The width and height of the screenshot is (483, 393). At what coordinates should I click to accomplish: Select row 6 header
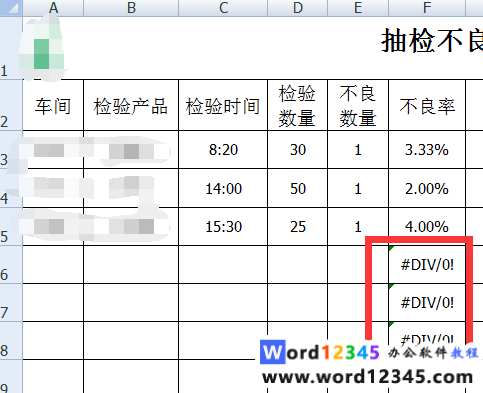(x=11, y=264)
